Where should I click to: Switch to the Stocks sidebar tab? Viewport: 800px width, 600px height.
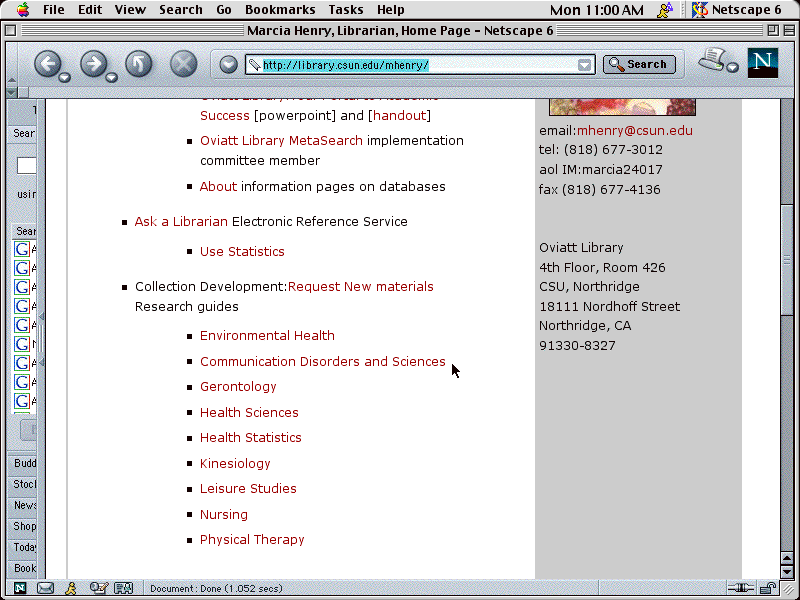[23, 484]
